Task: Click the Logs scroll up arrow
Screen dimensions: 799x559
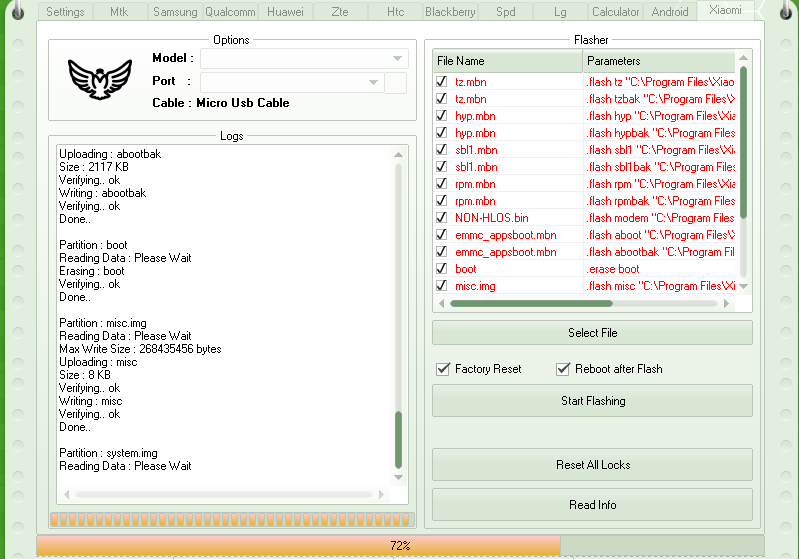Action: point(400,154)
